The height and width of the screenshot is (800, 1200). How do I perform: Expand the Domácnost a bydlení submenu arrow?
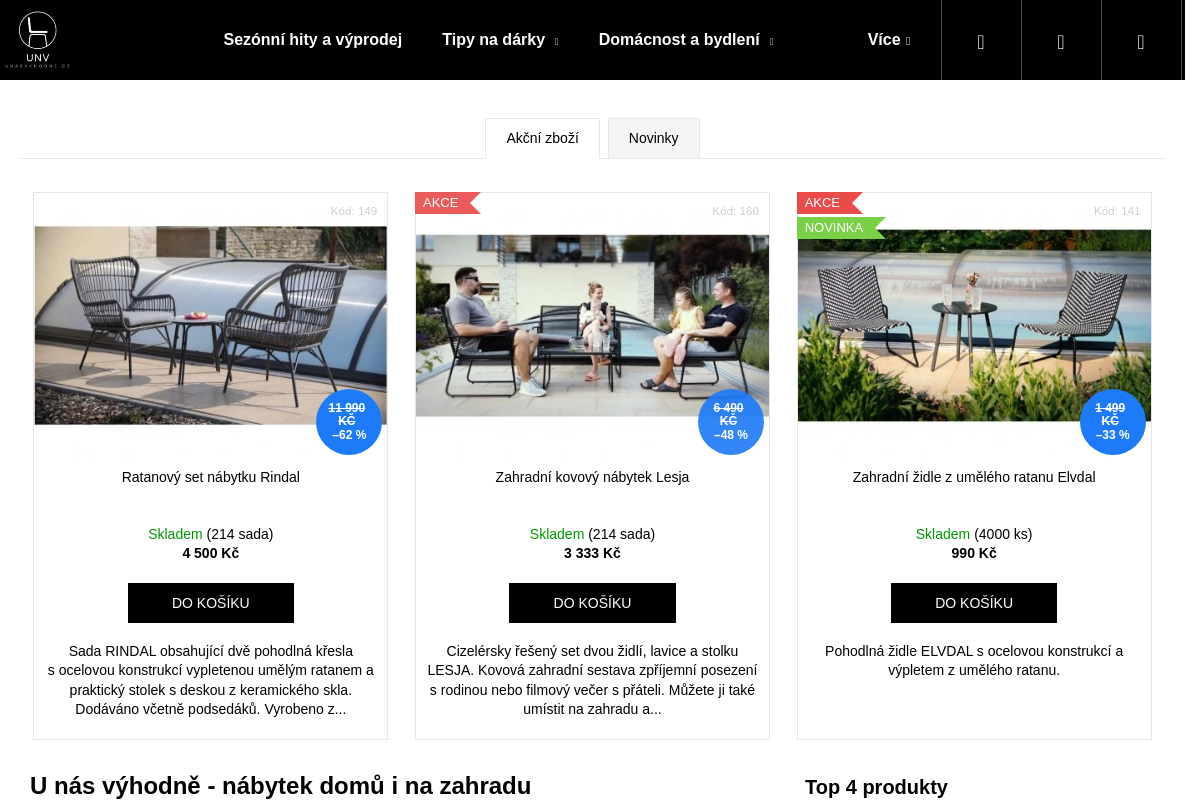771,42
